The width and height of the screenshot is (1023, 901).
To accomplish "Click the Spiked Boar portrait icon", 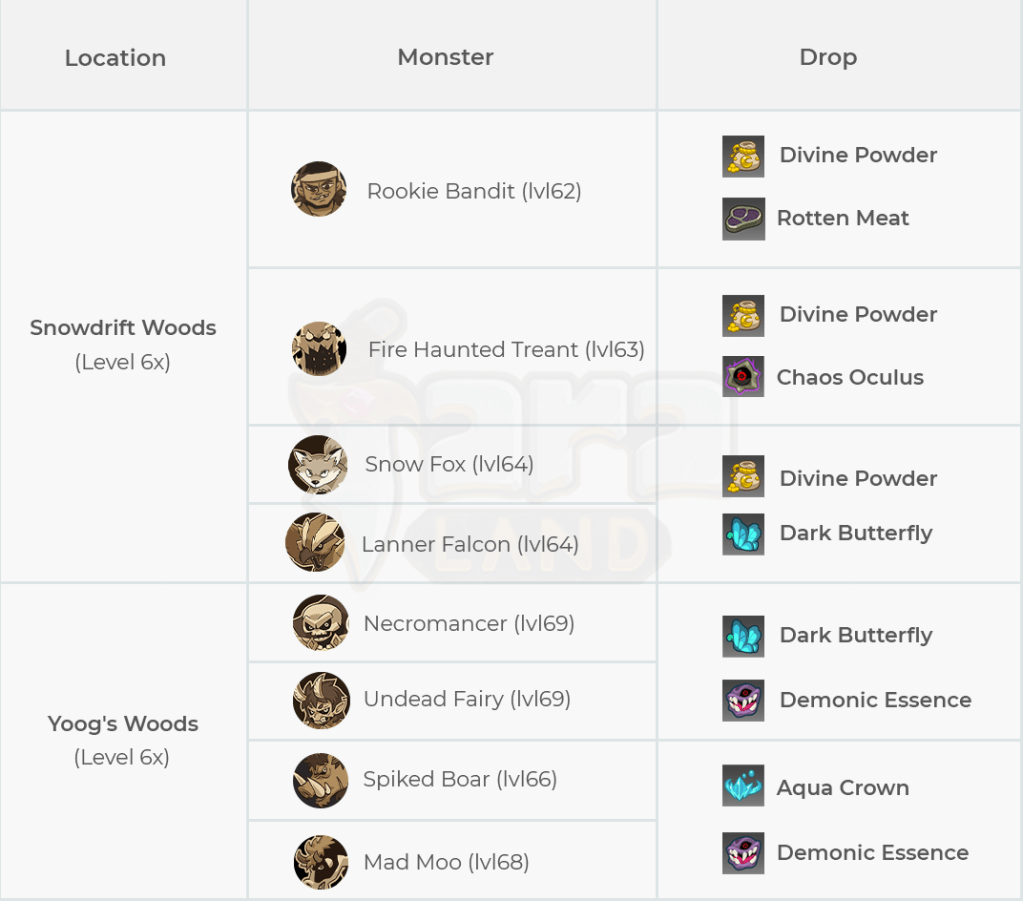I will tap(321, 780).
